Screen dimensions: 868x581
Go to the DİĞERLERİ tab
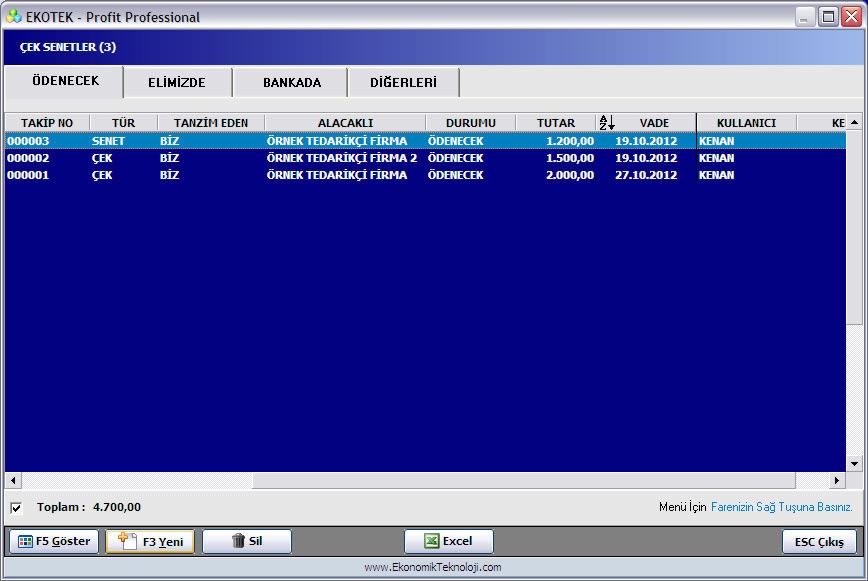click(403, 82)
